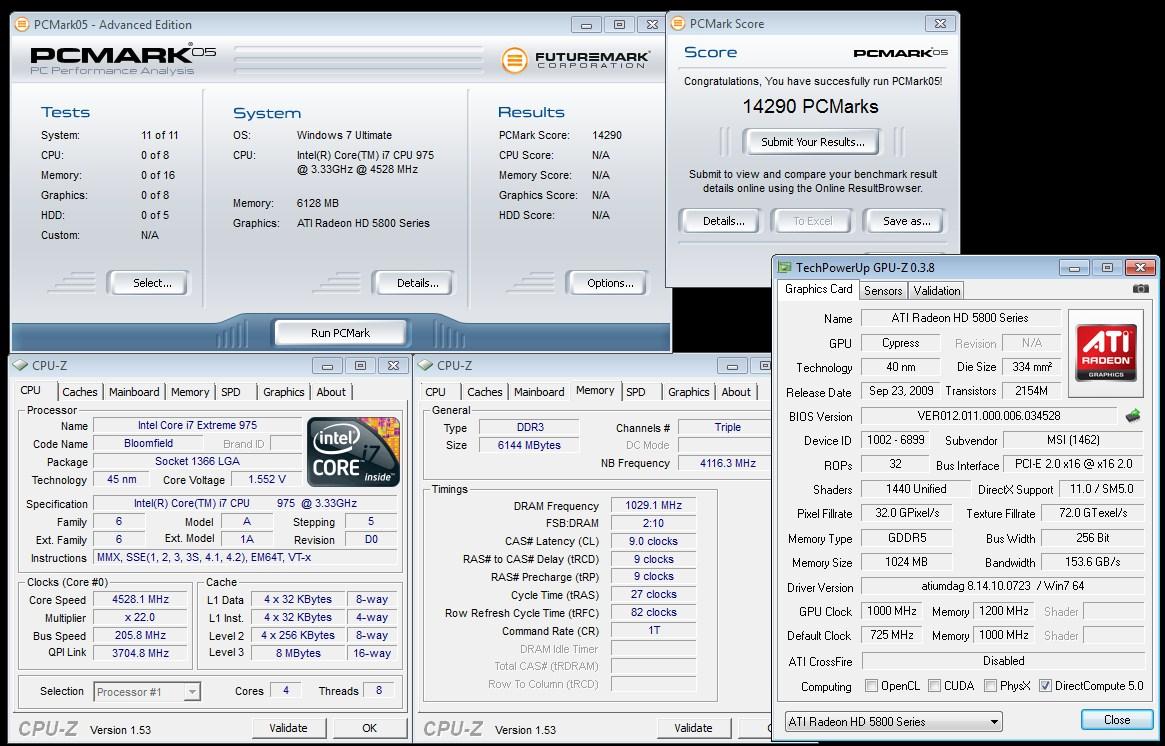Viewport: 1165px width, 746px height.
Task: Click the Release Date Sep 23, 2009 field
Action: (x=900, y=391)
